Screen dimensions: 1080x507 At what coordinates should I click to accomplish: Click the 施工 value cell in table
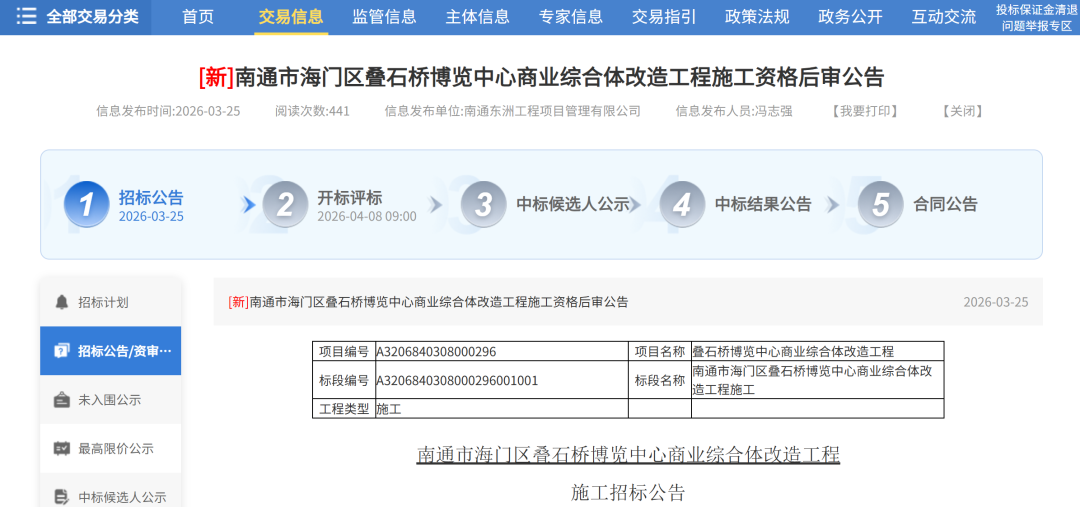[x=501, y=409]
